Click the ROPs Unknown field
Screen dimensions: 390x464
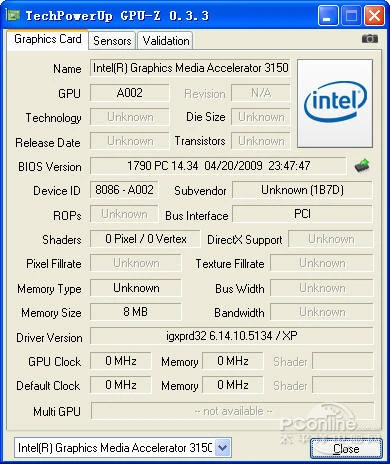124,214
